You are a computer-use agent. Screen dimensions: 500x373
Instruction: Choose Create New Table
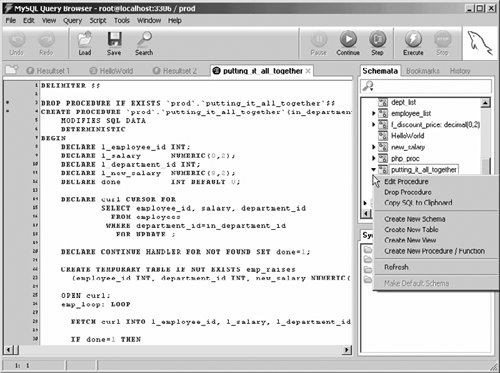click(x=411, y=230)
